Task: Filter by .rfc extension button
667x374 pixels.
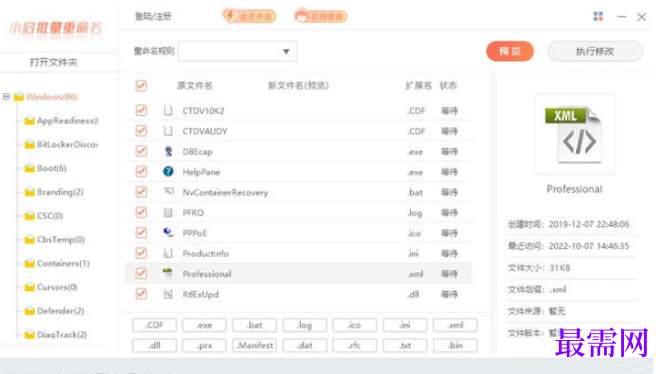Action: point(354,345)
